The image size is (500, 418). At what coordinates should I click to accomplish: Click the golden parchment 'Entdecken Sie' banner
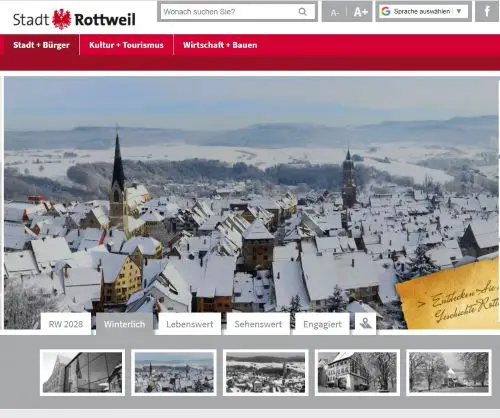point(448,294)
